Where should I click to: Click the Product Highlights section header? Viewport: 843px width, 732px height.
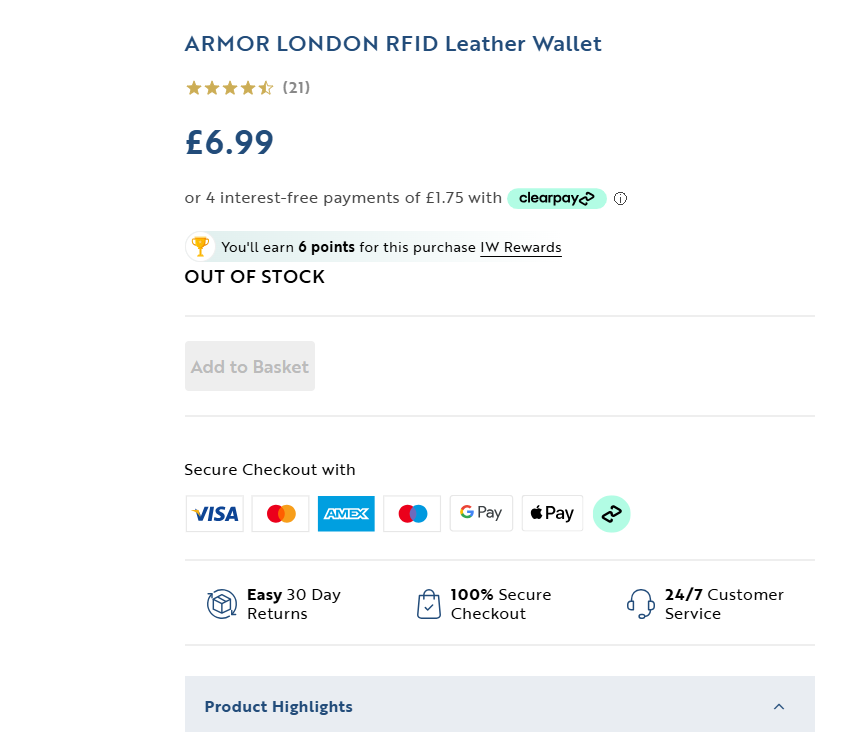click(279, 707)
